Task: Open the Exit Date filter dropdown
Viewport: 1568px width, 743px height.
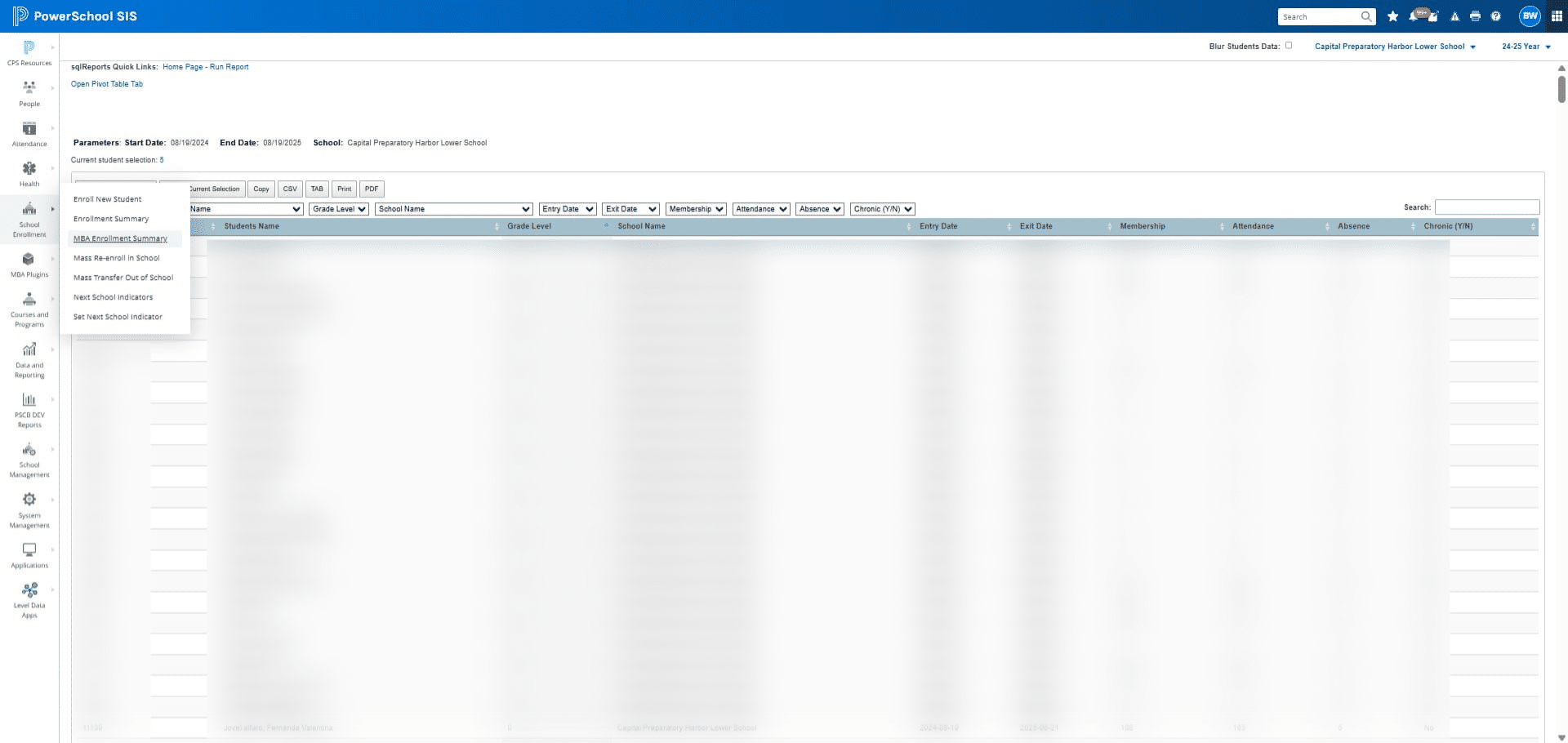Action: point(630,209)
